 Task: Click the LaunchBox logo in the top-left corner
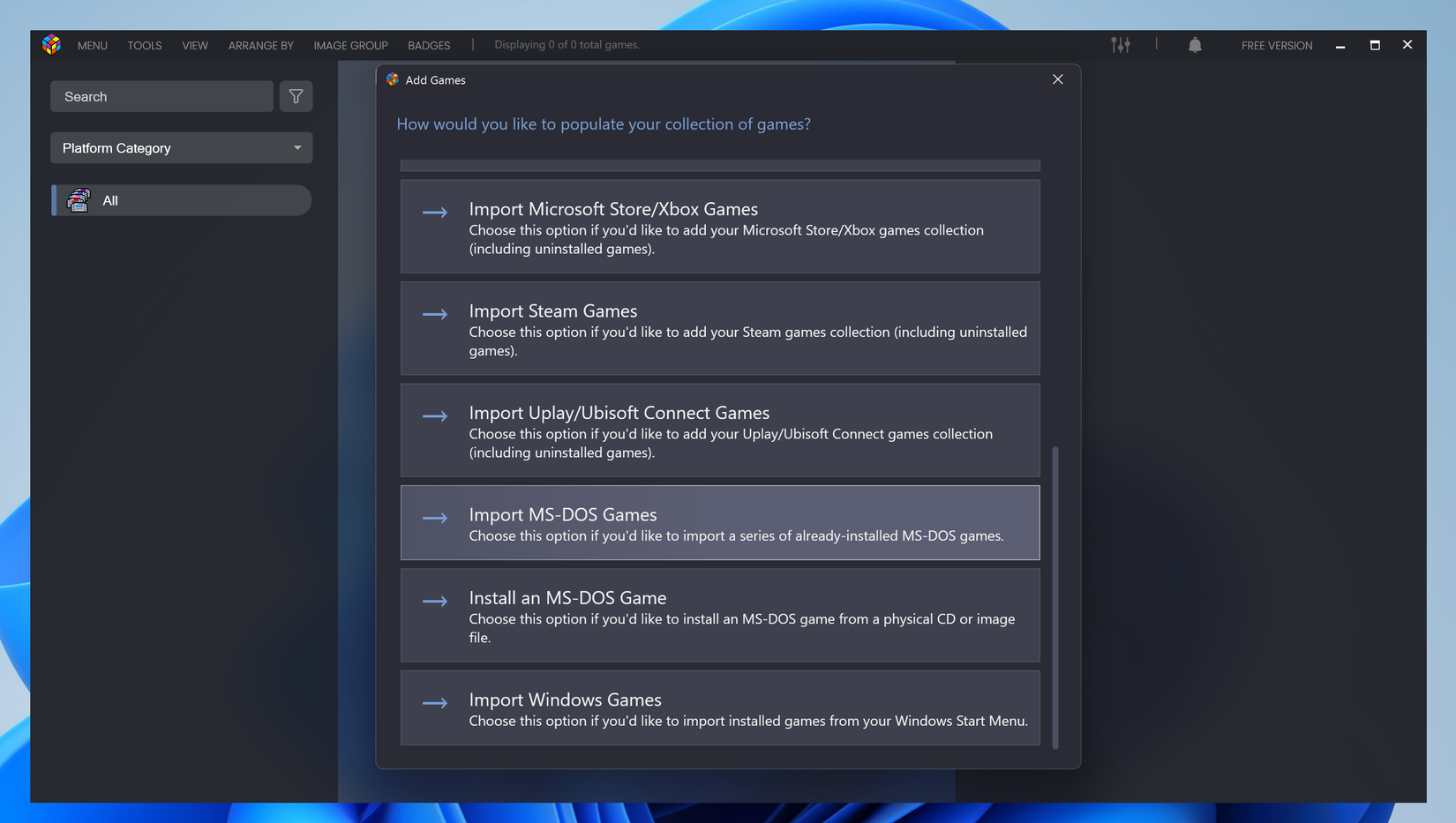52,44
